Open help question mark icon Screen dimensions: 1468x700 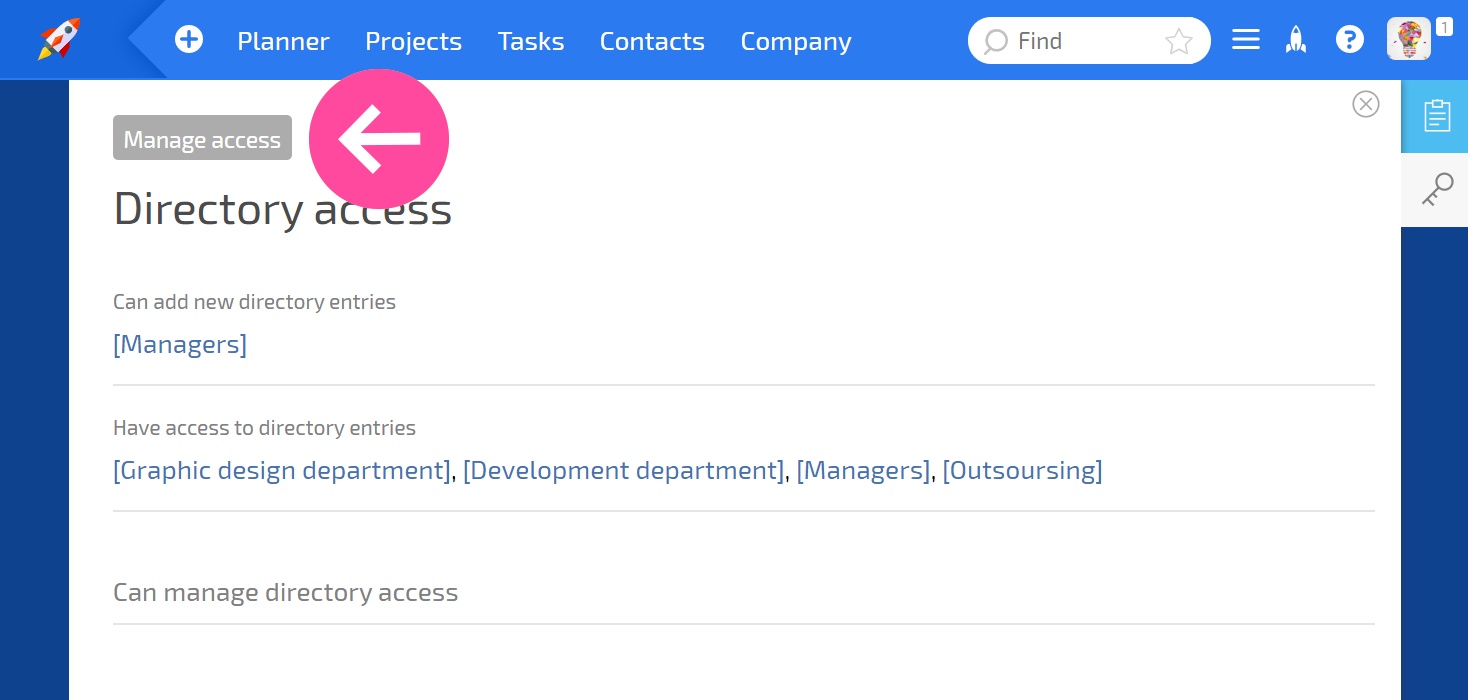point(1350,40)
